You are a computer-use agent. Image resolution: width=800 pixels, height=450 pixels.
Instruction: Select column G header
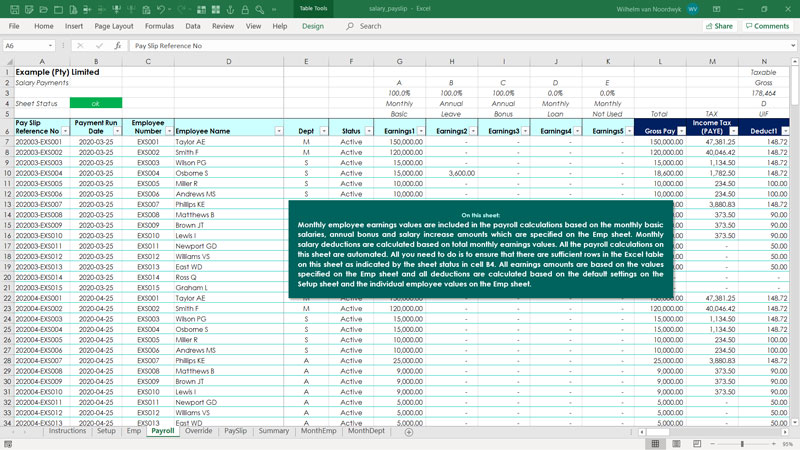coord(399,61)
